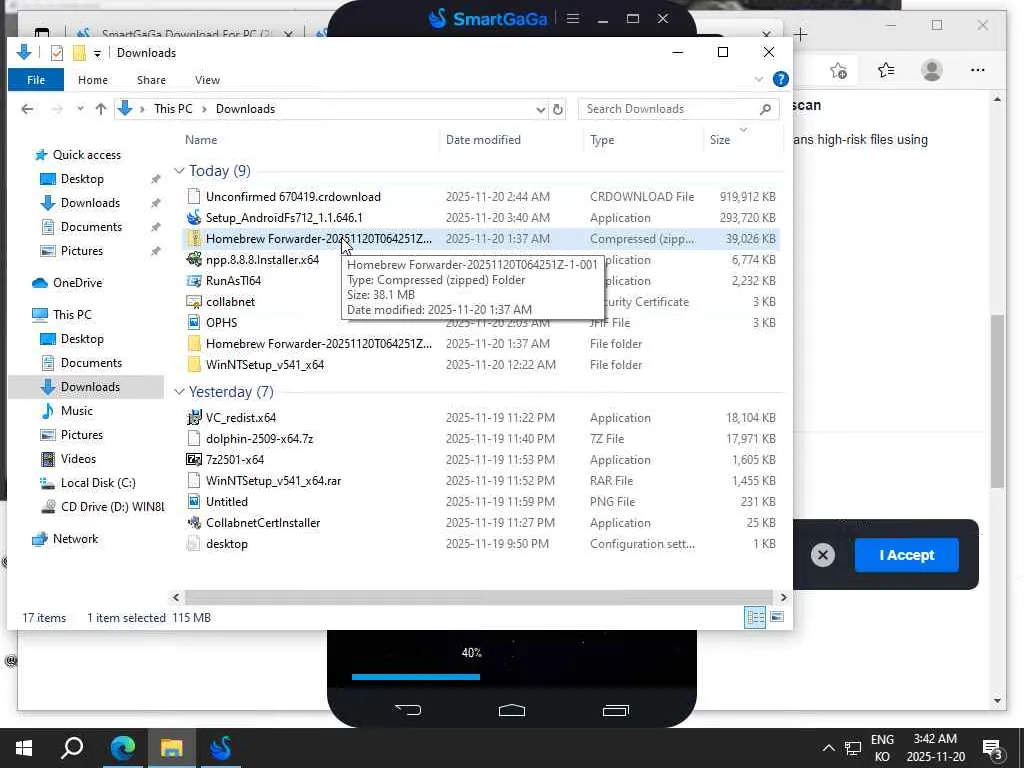Click Edge page vertical scrollbar thumb
Image resolution: width=1024 pixels, height=768 pixels.
(x=997, y=401)
